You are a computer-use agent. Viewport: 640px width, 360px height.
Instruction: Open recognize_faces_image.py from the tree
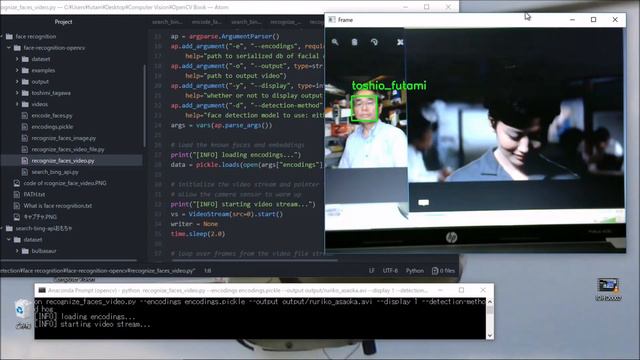point(64,138)
